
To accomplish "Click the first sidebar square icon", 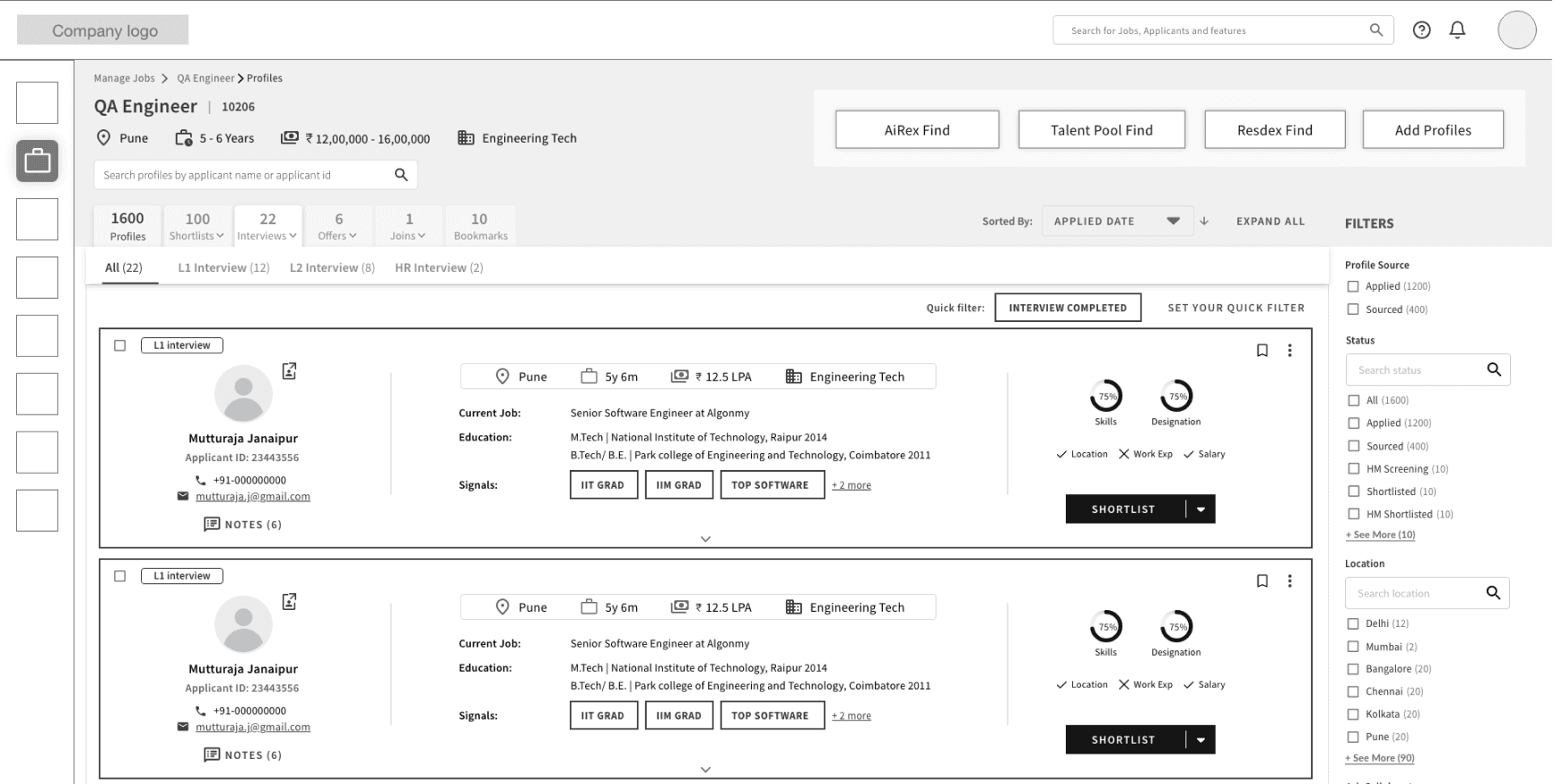I will coord(37,102).
